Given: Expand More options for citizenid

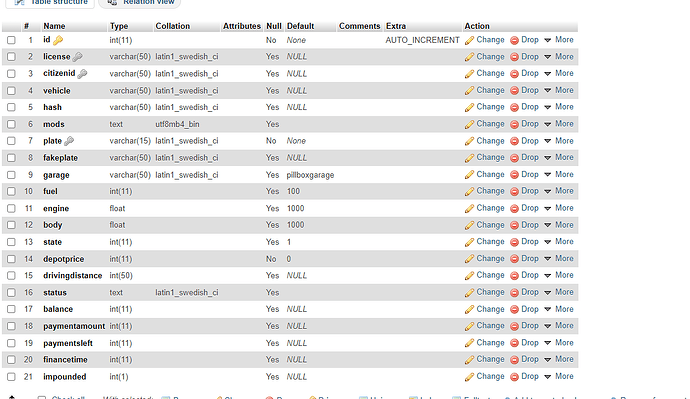Looking at the screenshot, I should click(559, 73).
